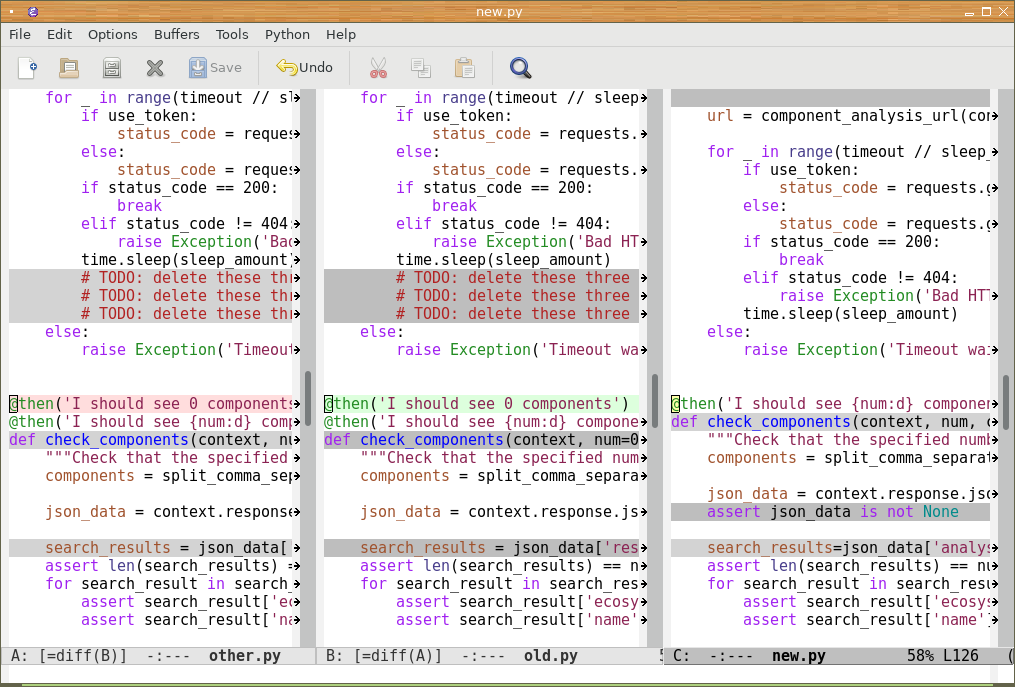Click the other.py buffer name in mode line

pos(244,656)
